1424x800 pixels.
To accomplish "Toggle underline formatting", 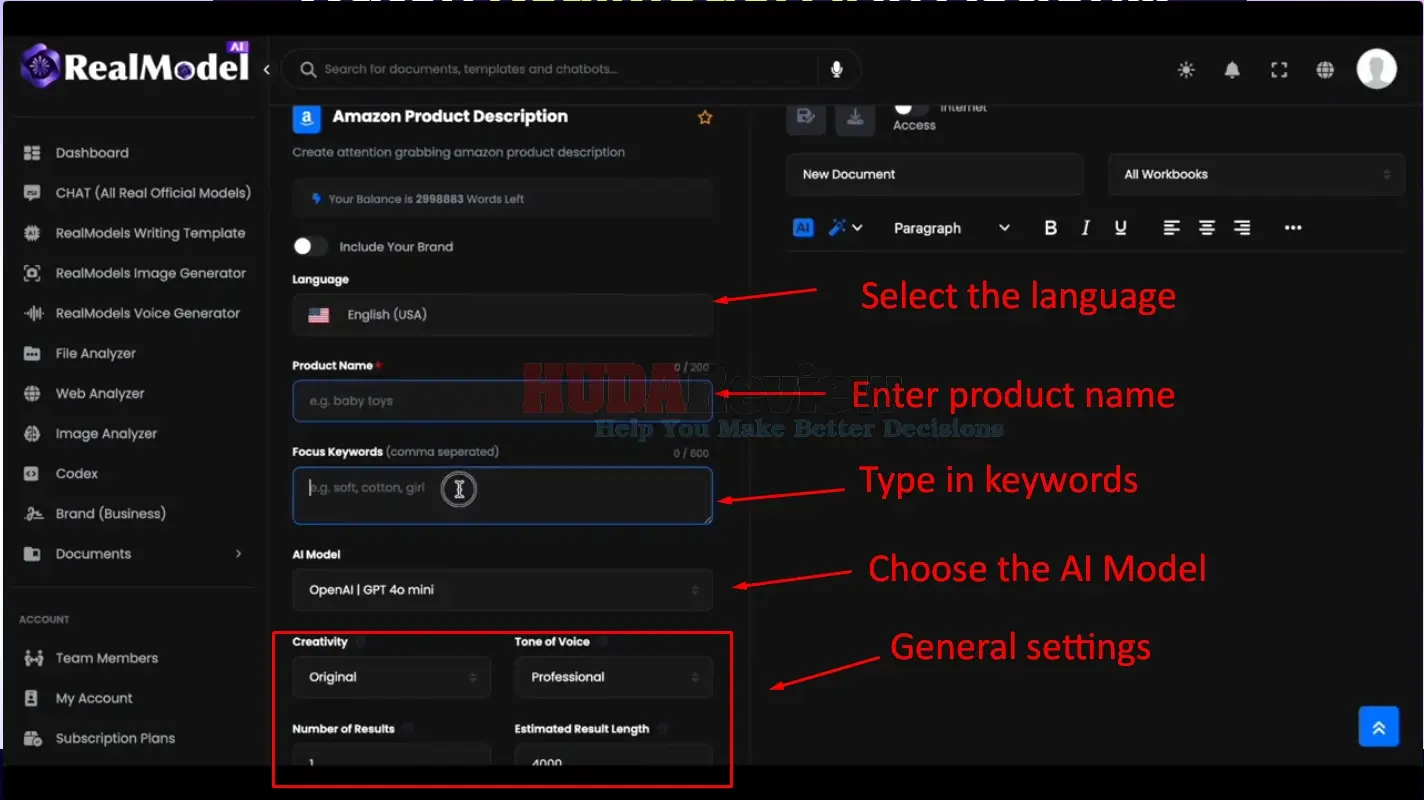I will point(1120,228).
